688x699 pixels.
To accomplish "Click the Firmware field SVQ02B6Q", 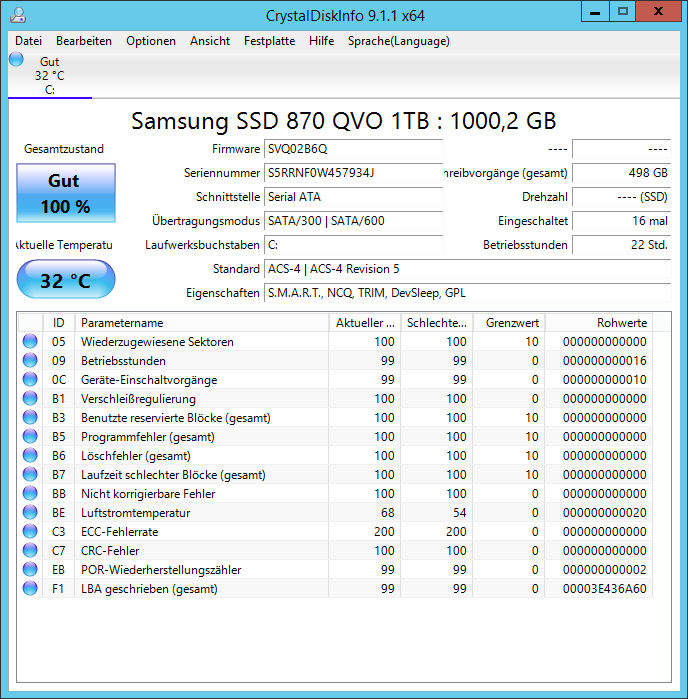I will pos(354,149).
